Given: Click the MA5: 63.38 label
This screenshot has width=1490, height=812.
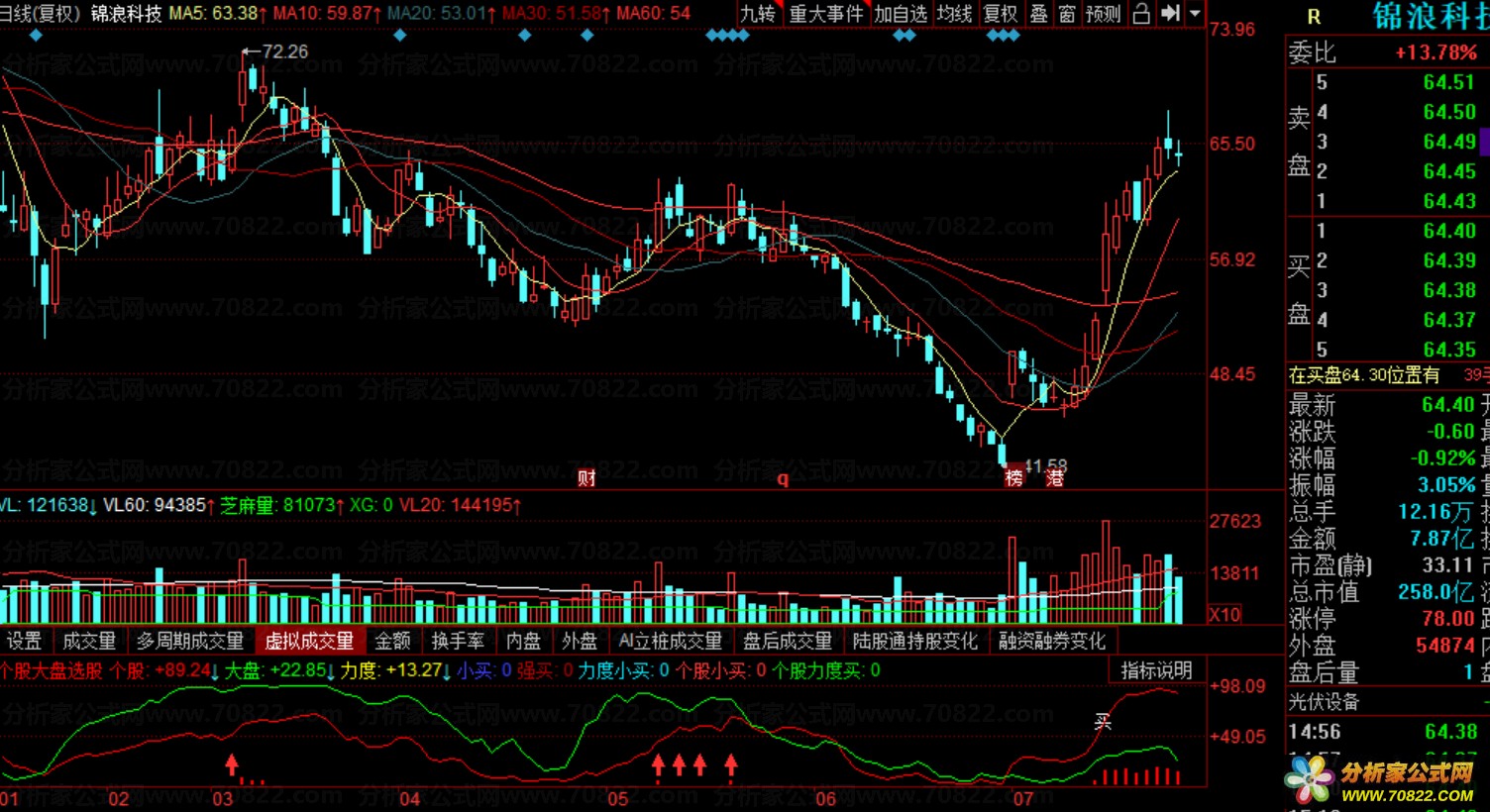Looking at the screenshot, I should (218, 14).
